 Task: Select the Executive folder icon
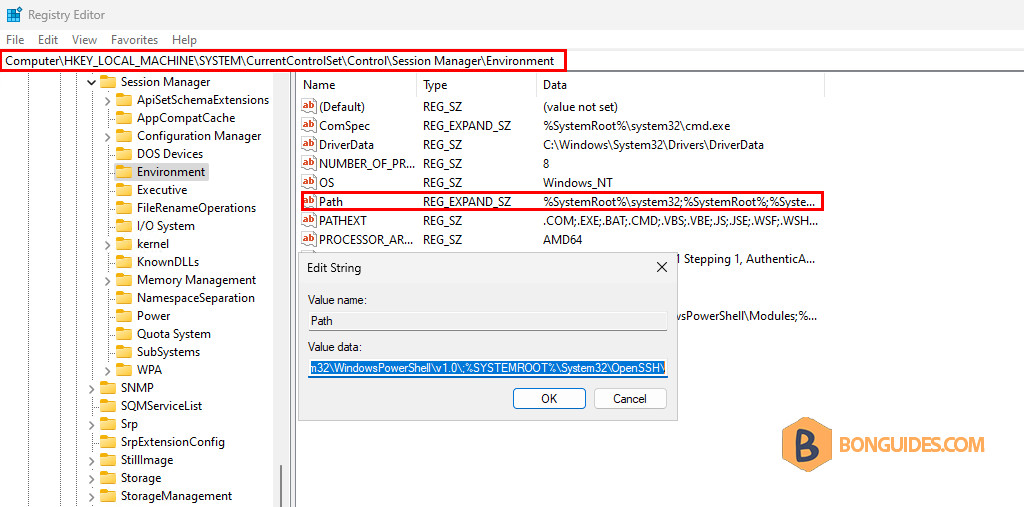[x=123, y=190]
